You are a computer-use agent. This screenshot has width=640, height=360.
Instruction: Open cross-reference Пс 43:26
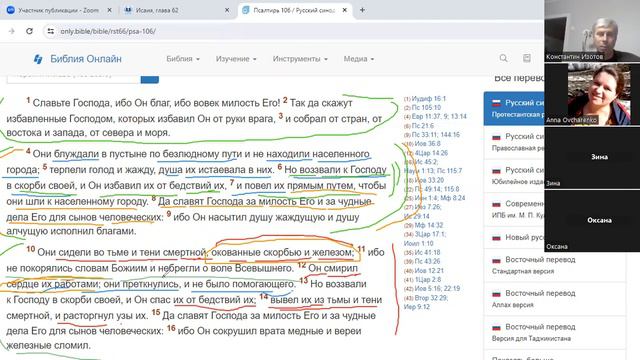tap(427, 261)
